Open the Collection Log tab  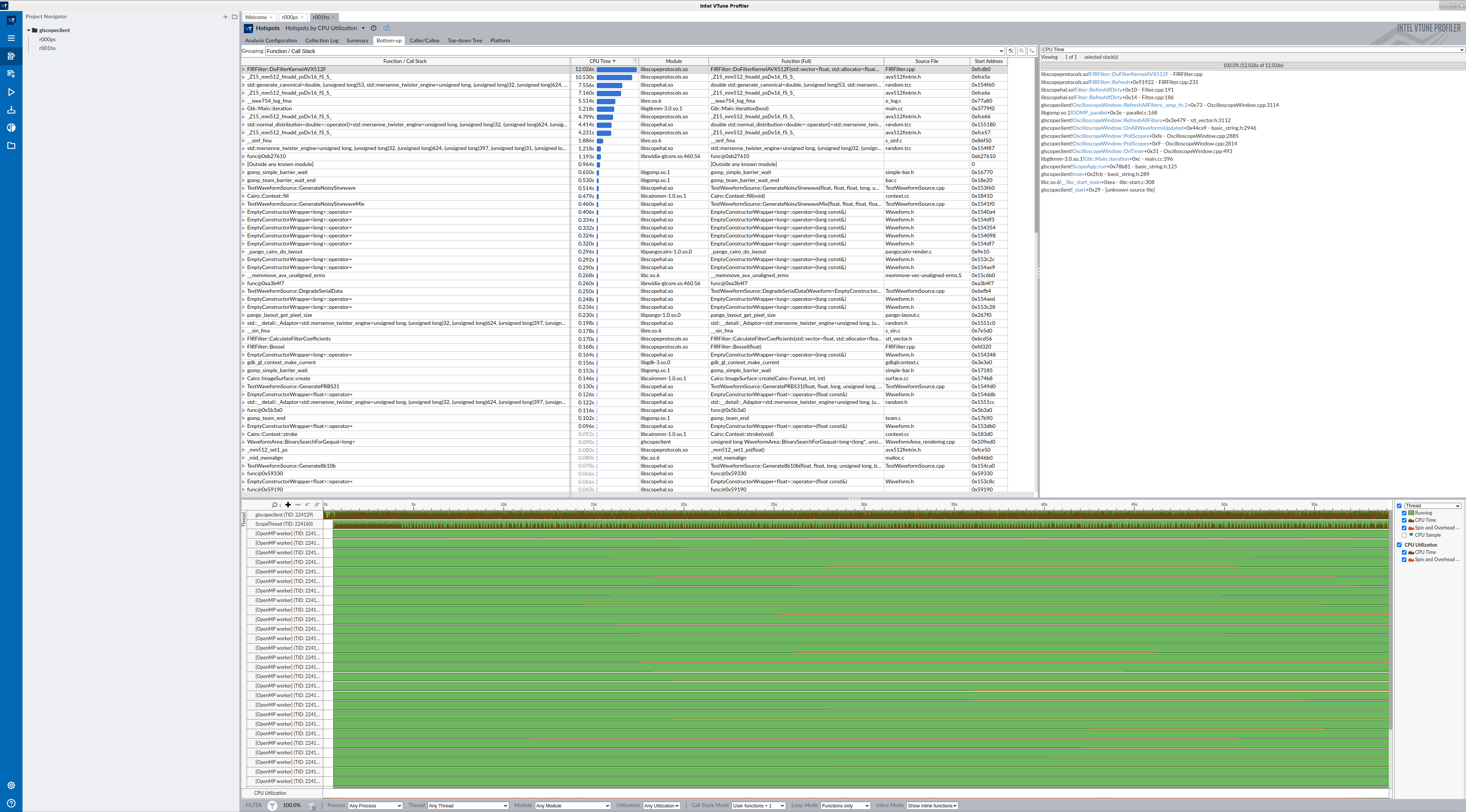(x=321, y=40)
